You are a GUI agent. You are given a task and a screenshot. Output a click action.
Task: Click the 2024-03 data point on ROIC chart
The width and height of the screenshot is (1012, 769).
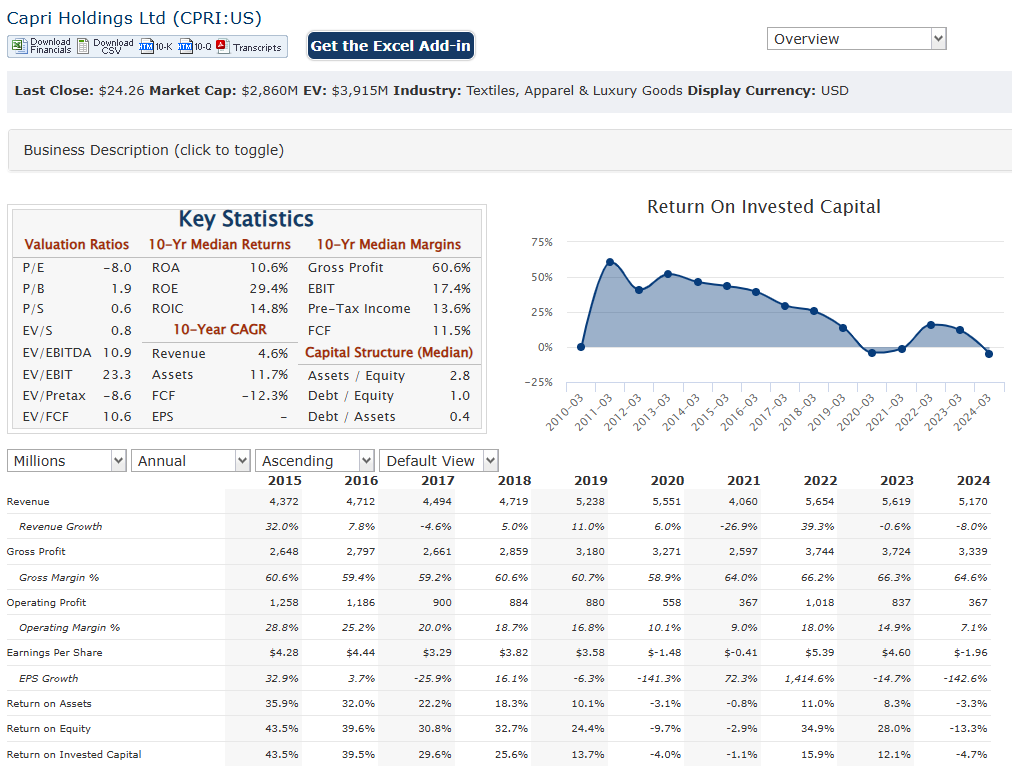pyautogui.click(x=989, y=354)
